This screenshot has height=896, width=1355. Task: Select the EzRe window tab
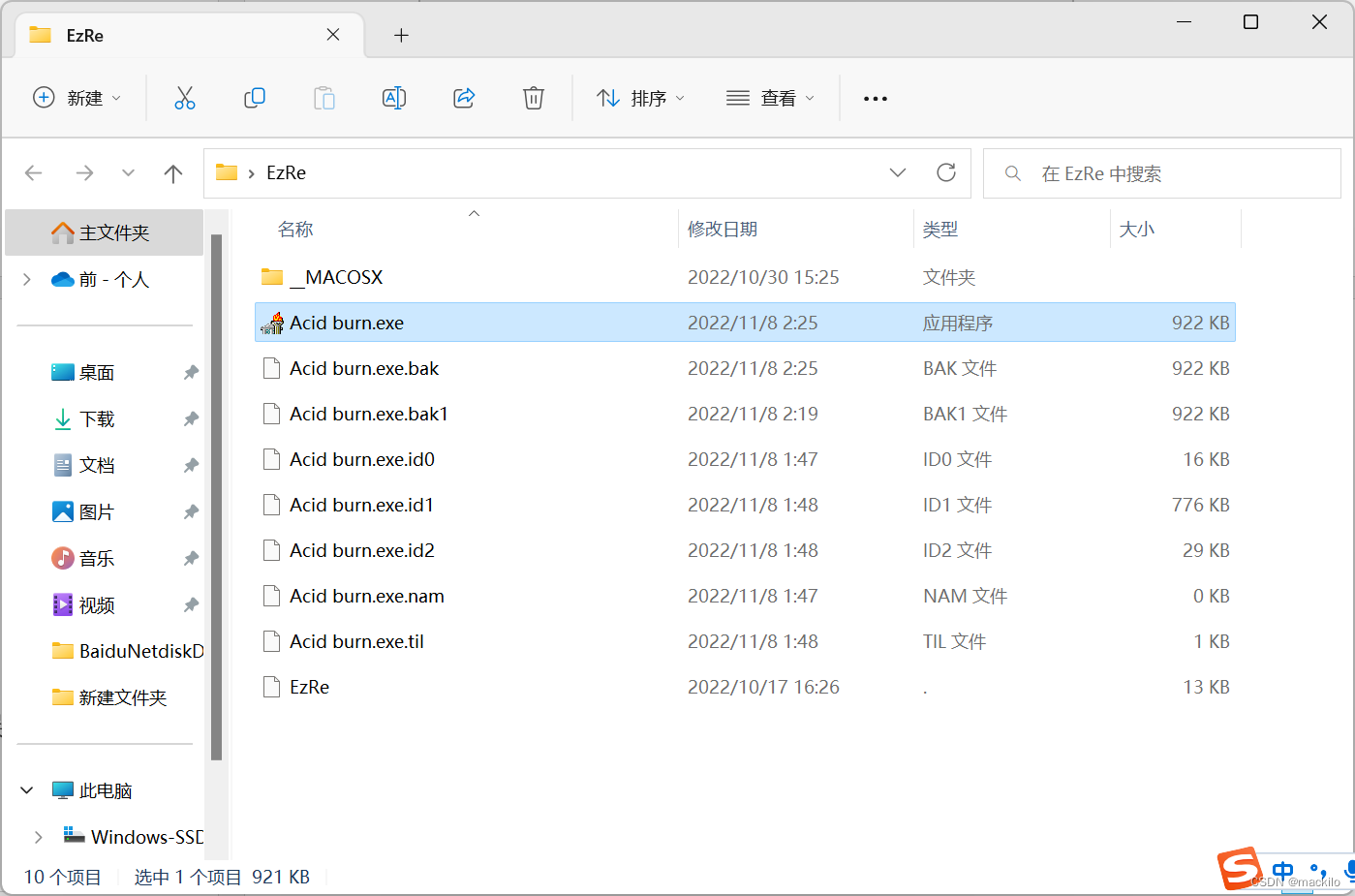(x=190, y=35)
